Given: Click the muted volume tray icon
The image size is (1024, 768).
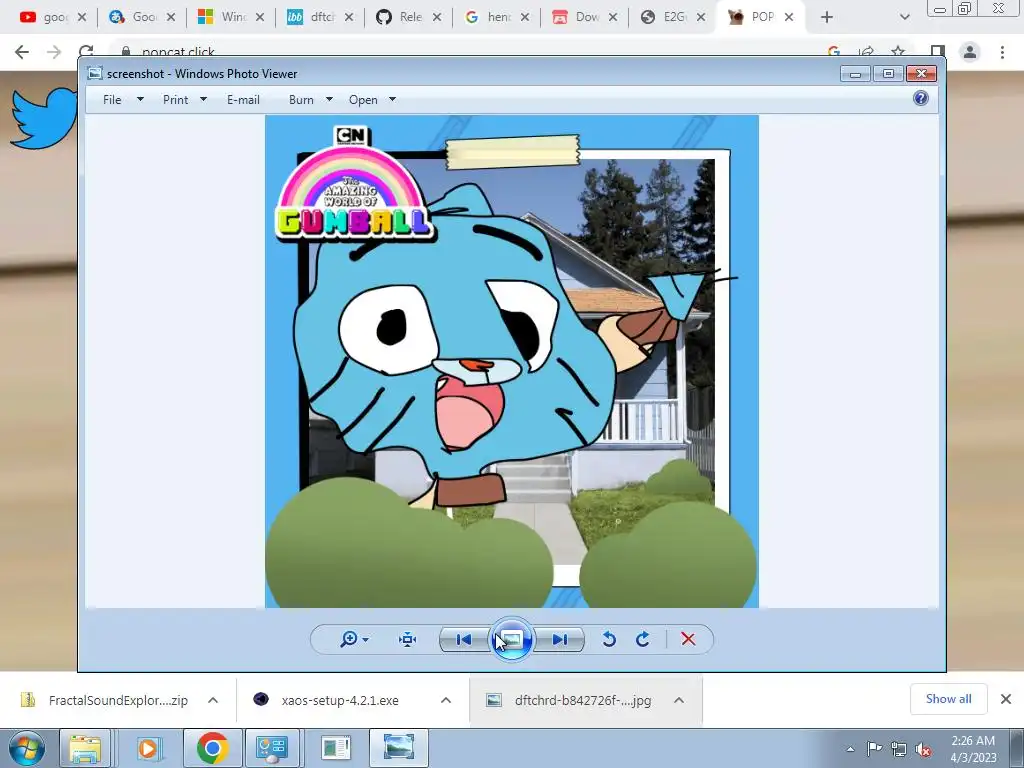Looking at the screenshot, I should point(923,750).
